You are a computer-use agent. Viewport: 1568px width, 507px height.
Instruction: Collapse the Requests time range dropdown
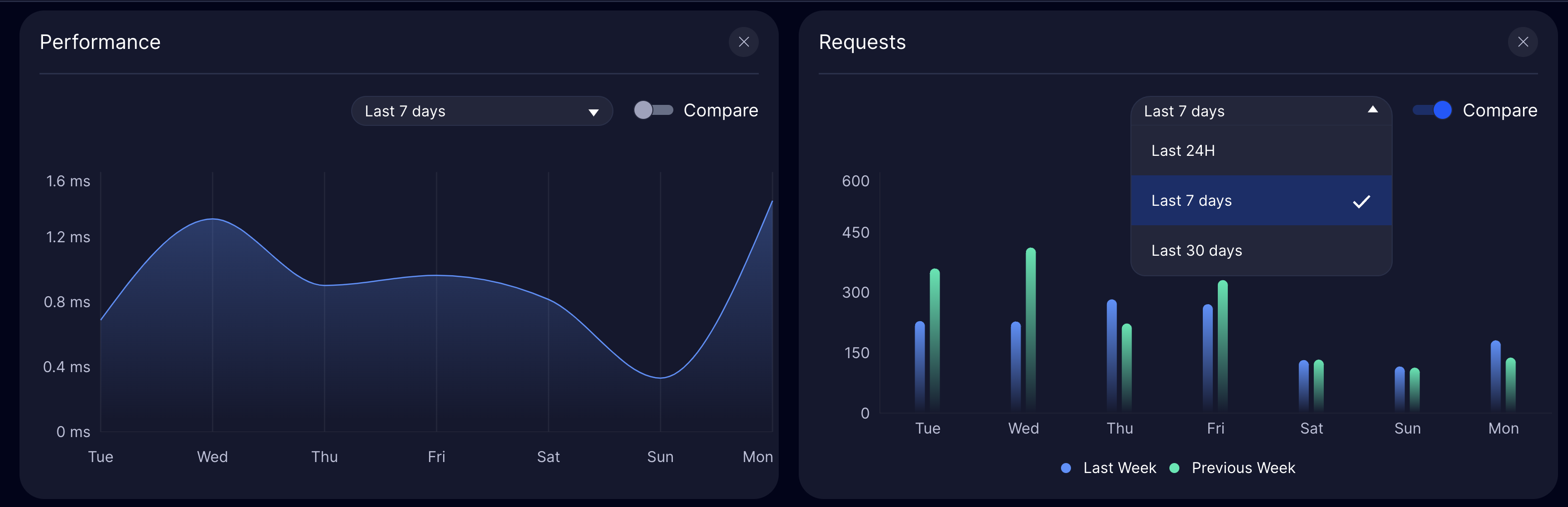click(x=1260, y=111)
